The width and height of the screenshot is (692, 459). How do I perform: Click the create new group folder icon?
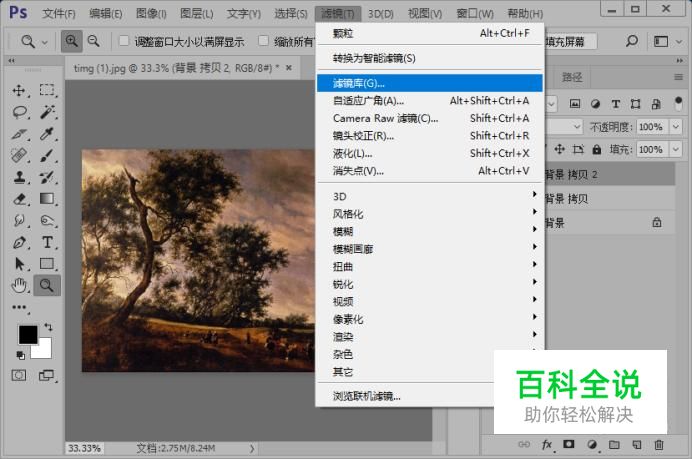(614, 444)
